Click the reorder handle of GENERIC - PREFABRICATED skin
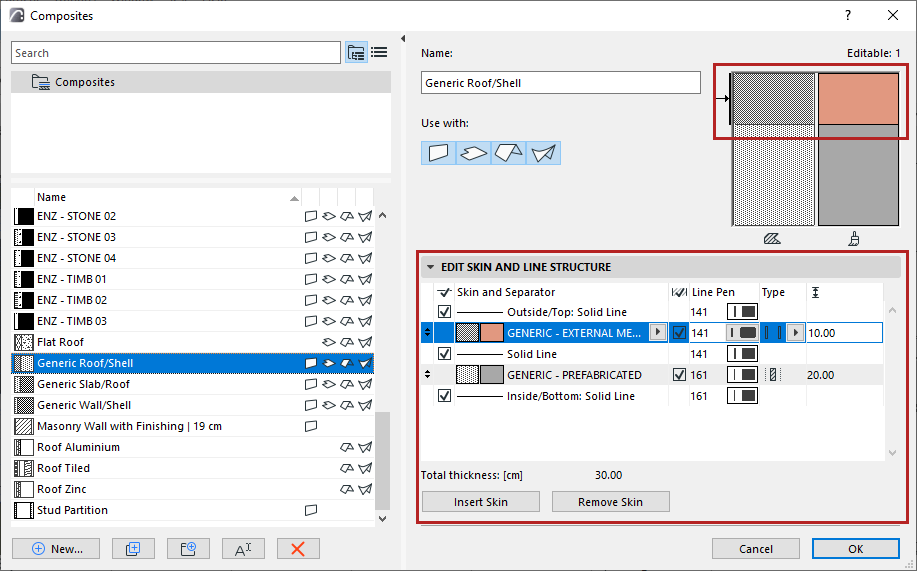The height and width of the screenshot is (571, 917). (x=428, y=374)
